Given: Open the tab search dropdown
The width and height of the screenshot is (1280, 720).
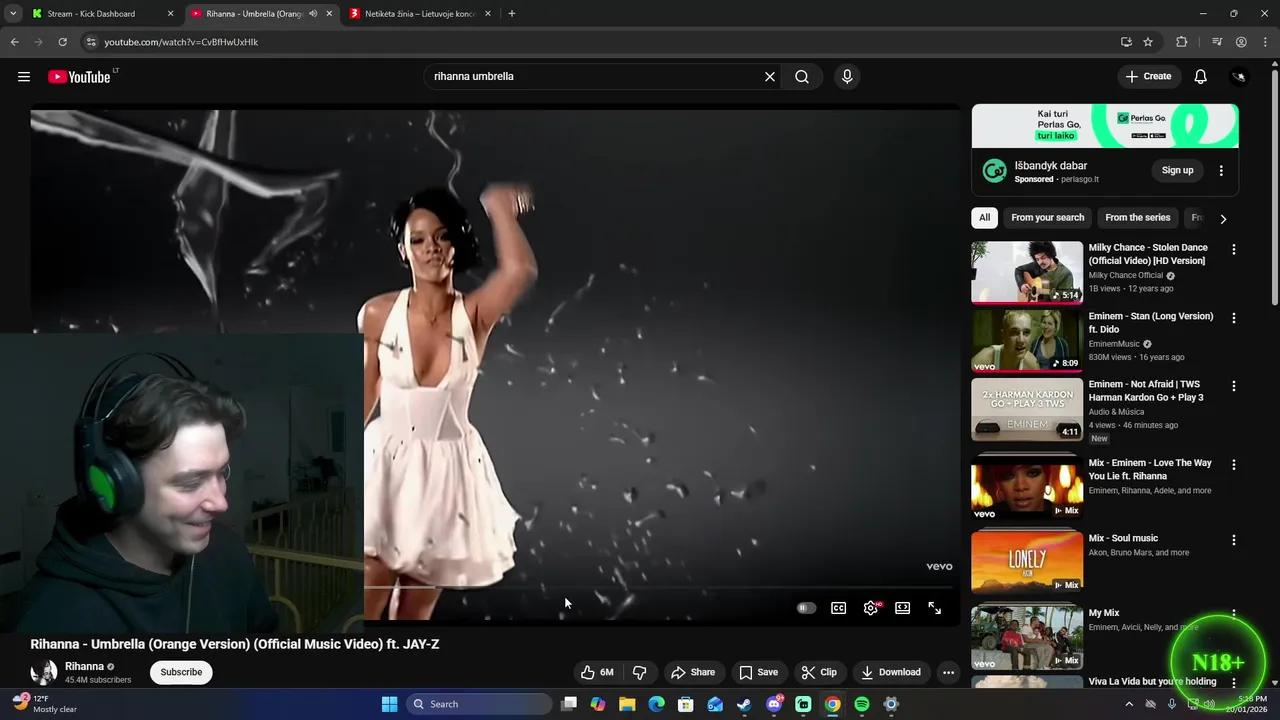Looking at the screenshot, I should (x=13, y=14).
